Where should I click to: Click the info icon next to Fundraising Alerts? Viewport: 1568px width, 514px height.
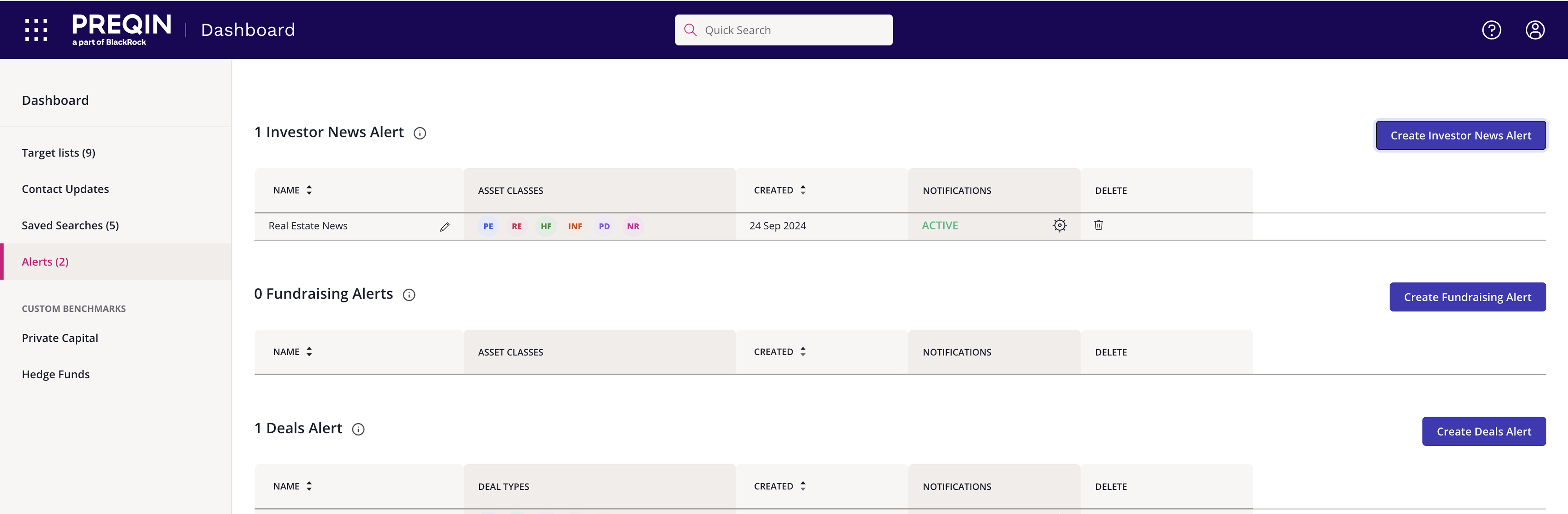coord(408,295)
